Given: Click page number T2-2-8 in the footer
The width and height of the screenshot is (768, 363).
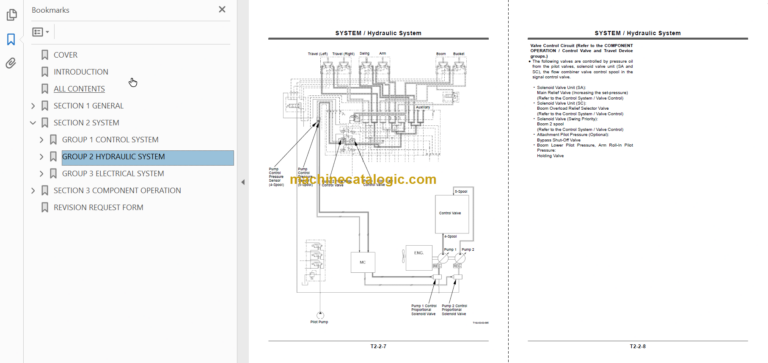Looking at the screenshot, I should (638, 346).
